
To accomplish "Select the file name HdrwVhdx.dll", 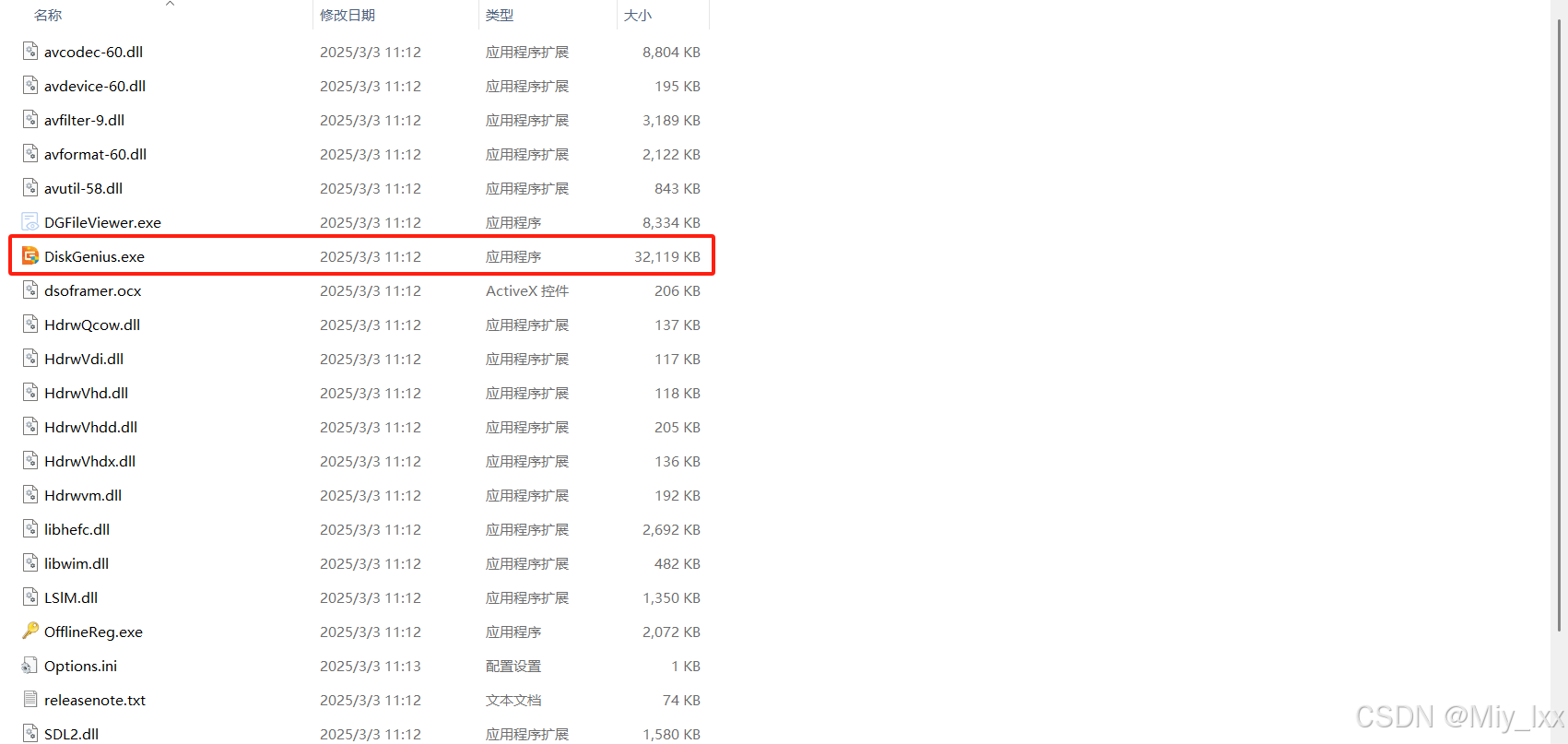I will click(89, 462).
